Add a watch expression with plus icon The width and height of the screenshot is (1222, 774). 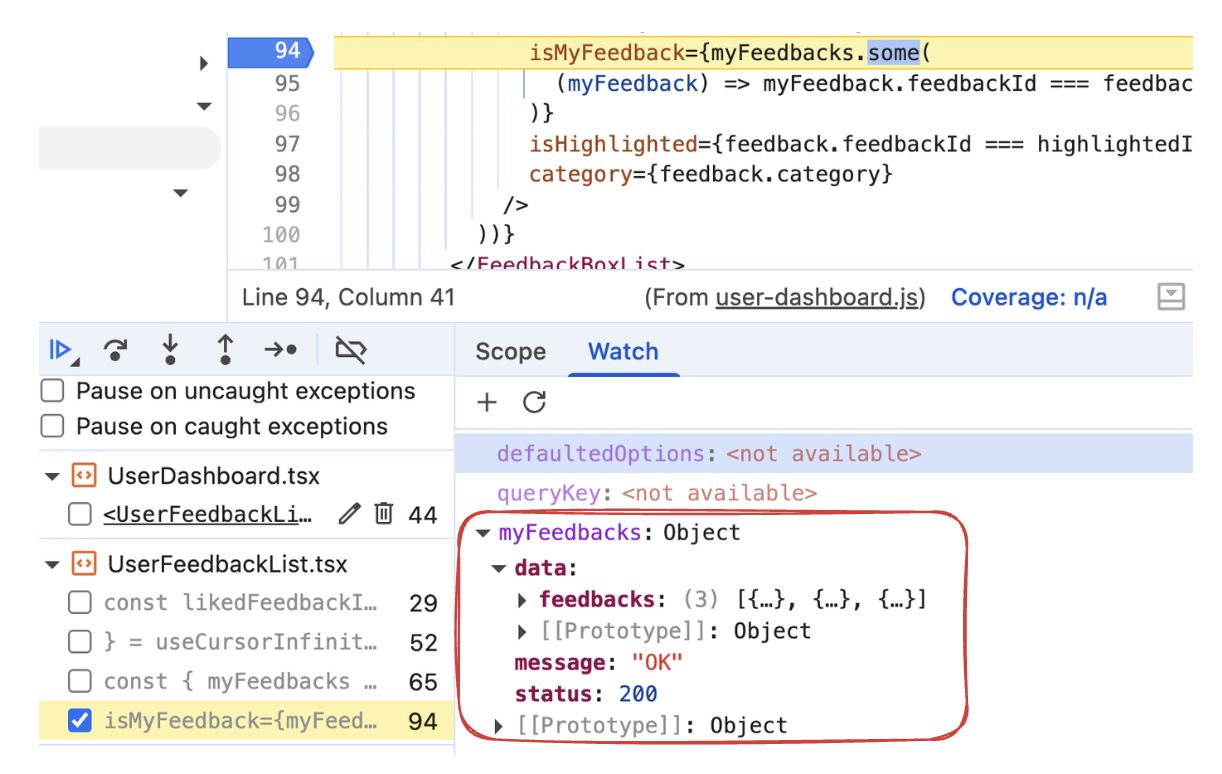[487, 402]
